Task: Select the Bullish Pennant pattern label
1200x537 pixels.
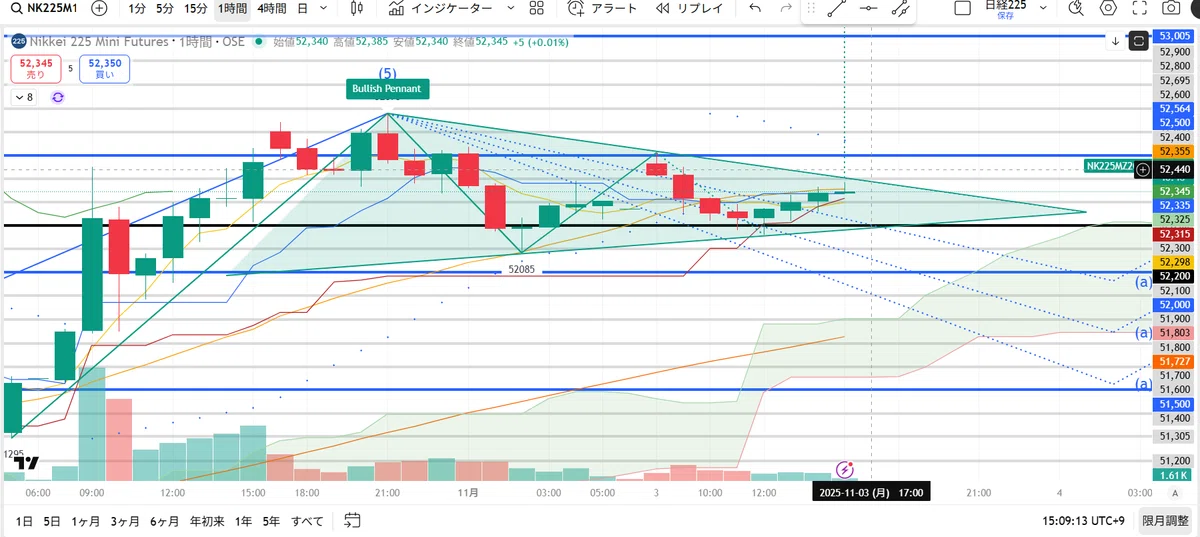Action: point(387,89)
